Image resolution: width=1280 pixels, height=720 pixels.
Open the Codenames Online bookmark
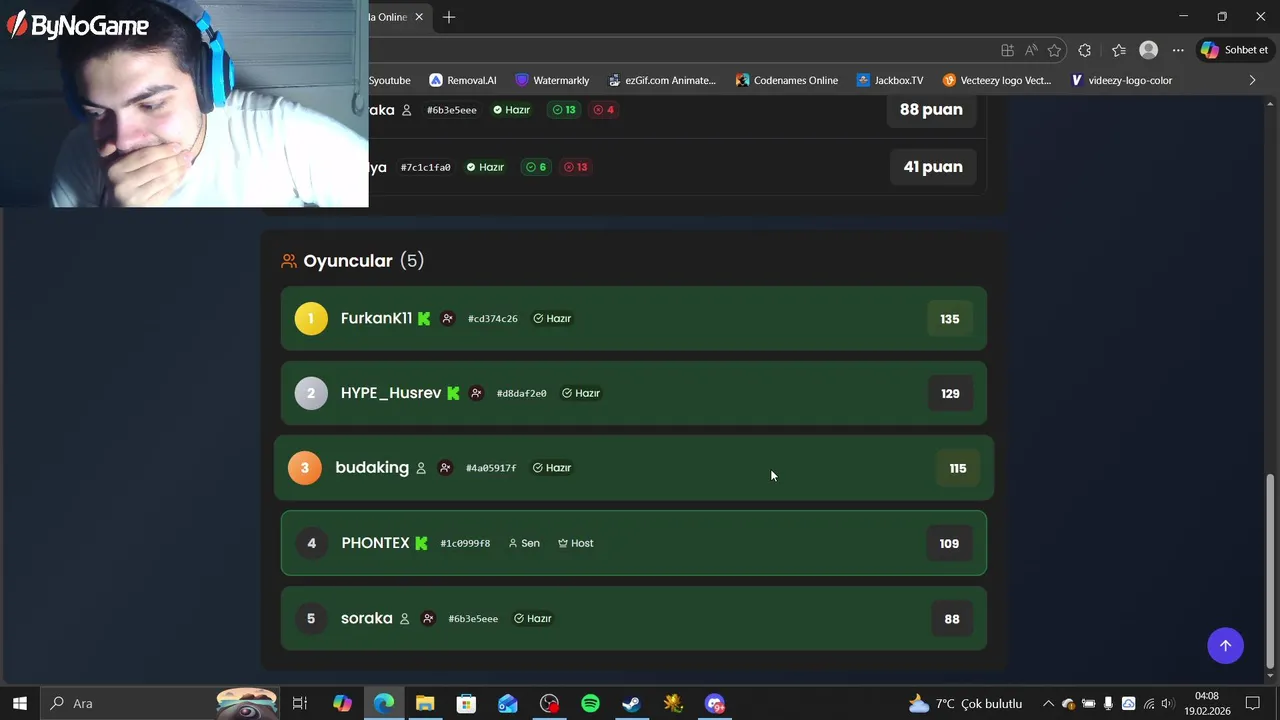pyautogui.click(x=786, y=80)
